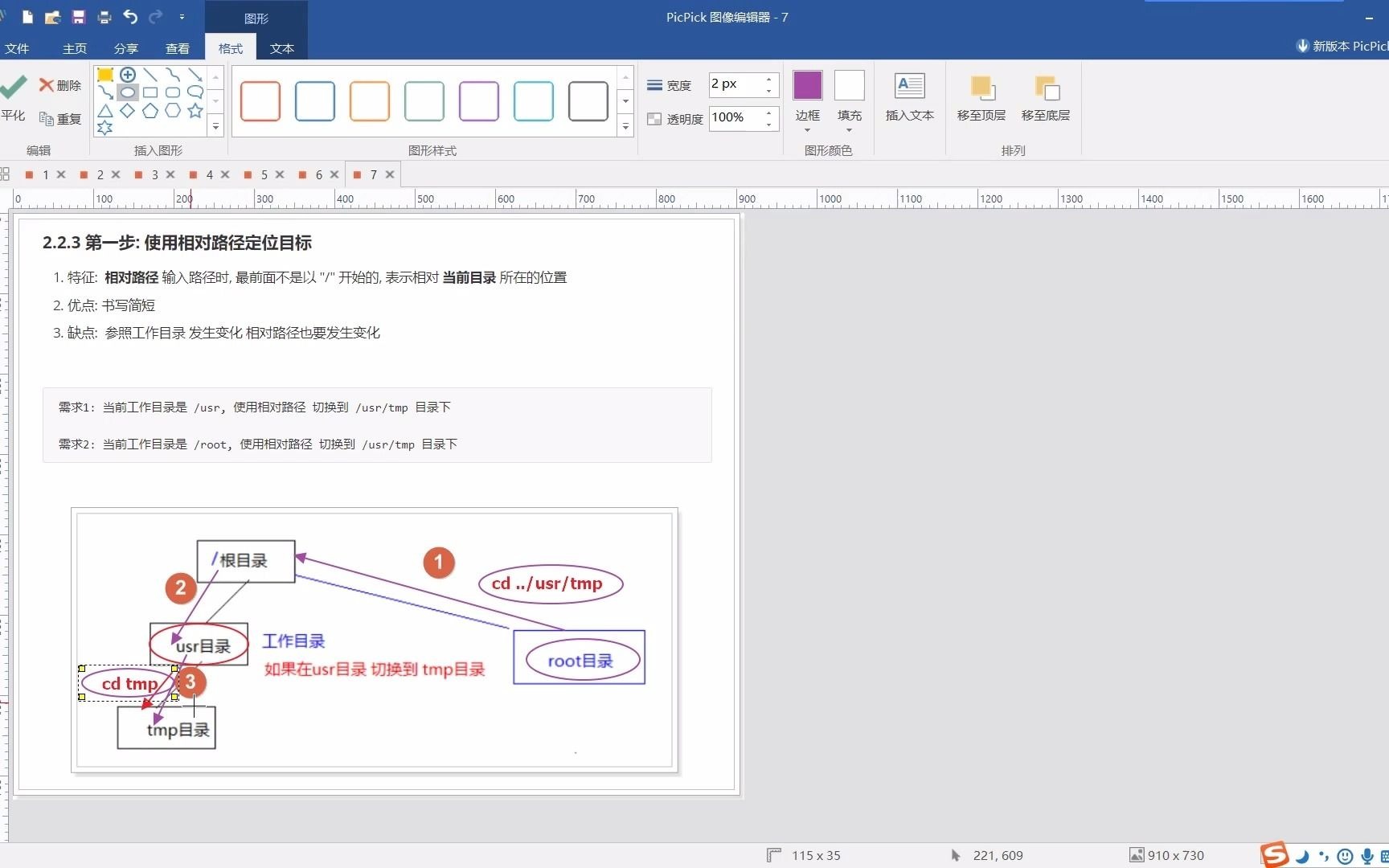Select the yellow selection tool in shapes gallery

coord(104,75)
